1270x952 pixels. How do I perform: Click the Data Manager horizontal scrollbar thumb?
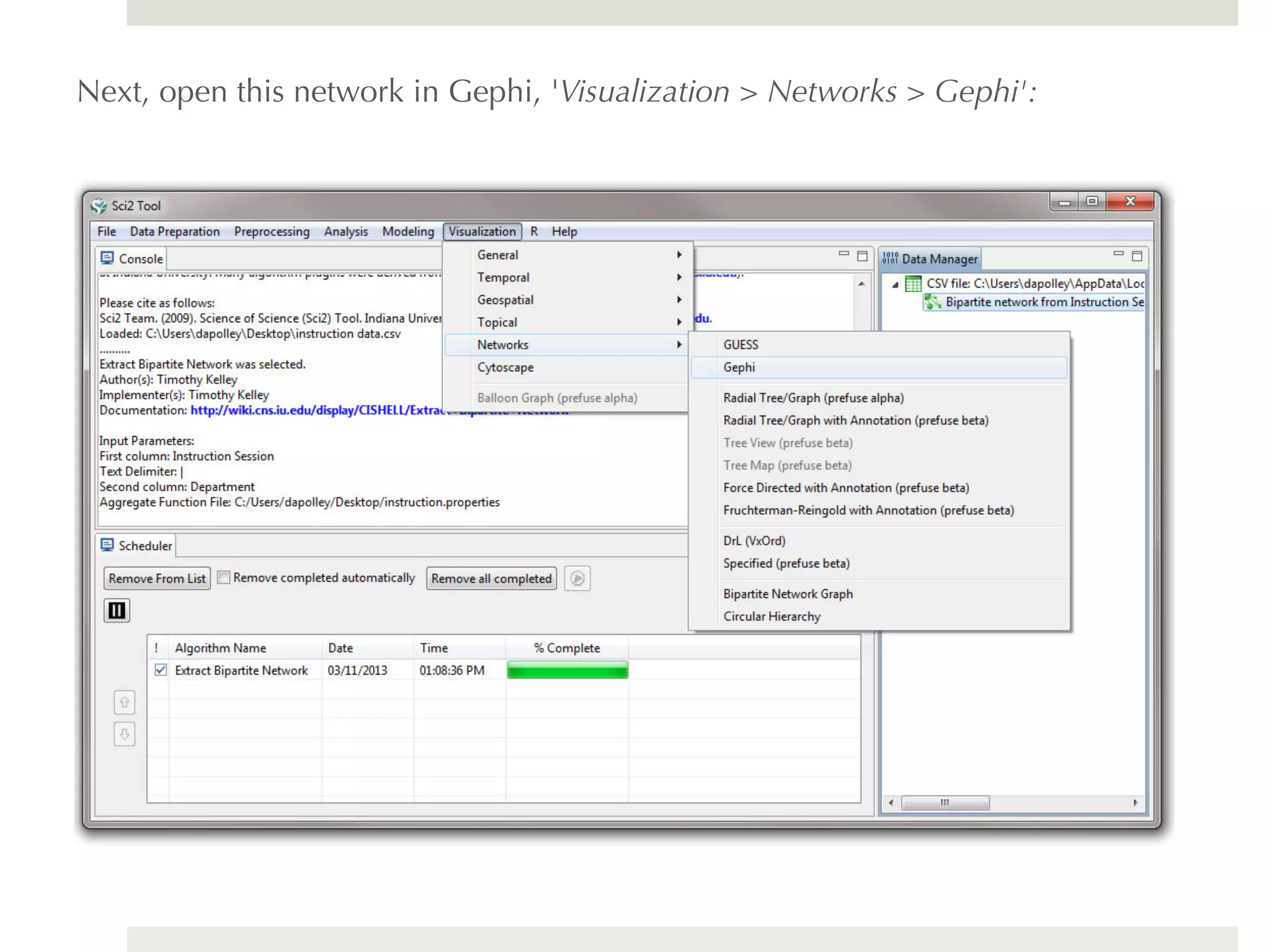pos(945,803)
